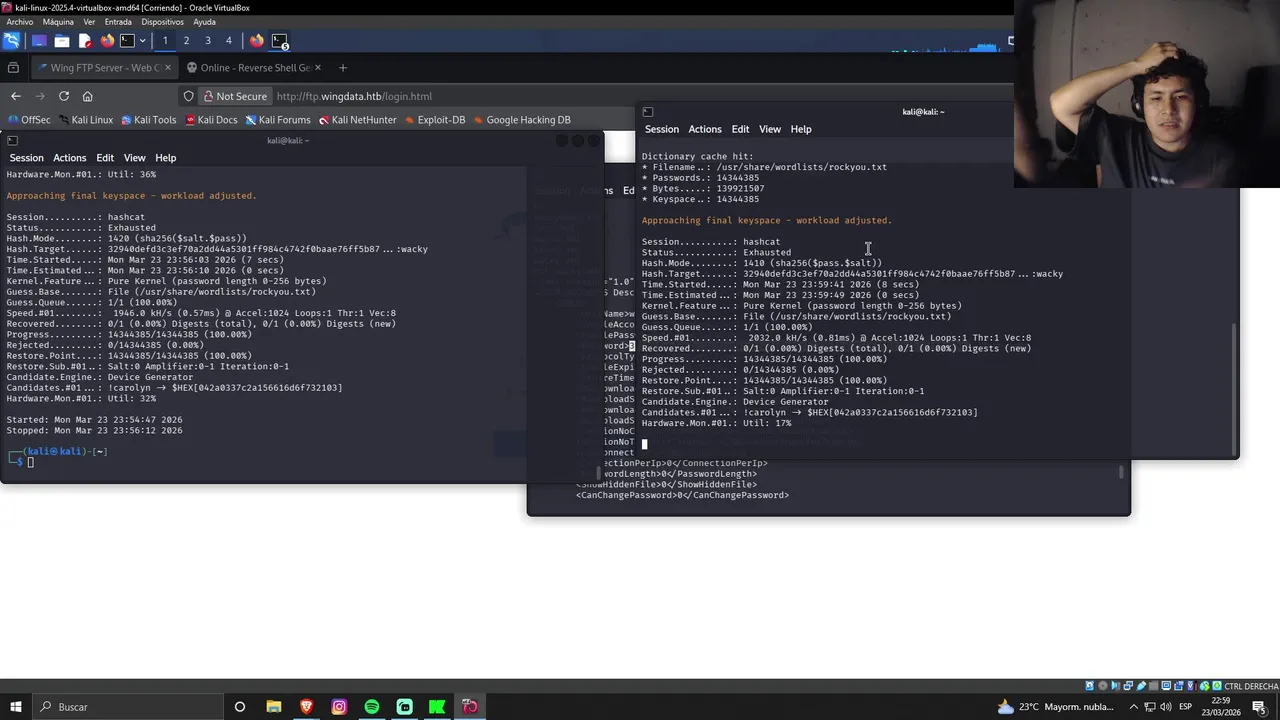Click the left terminal window icon

(x=13, y=140)
